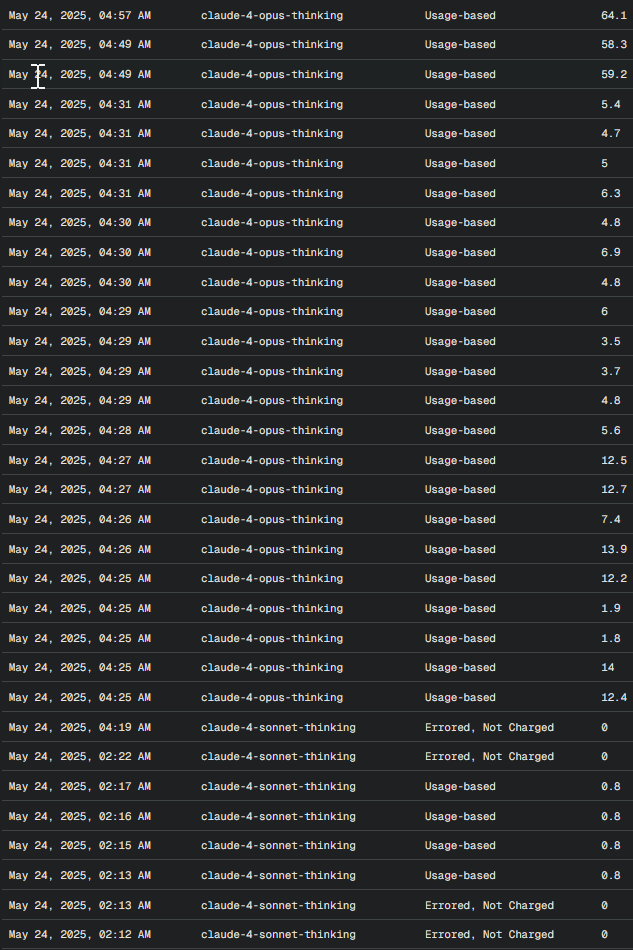Click the 0 value in the 02:22 AM row
The image size is (633, 950).
(x=604, y=756)
